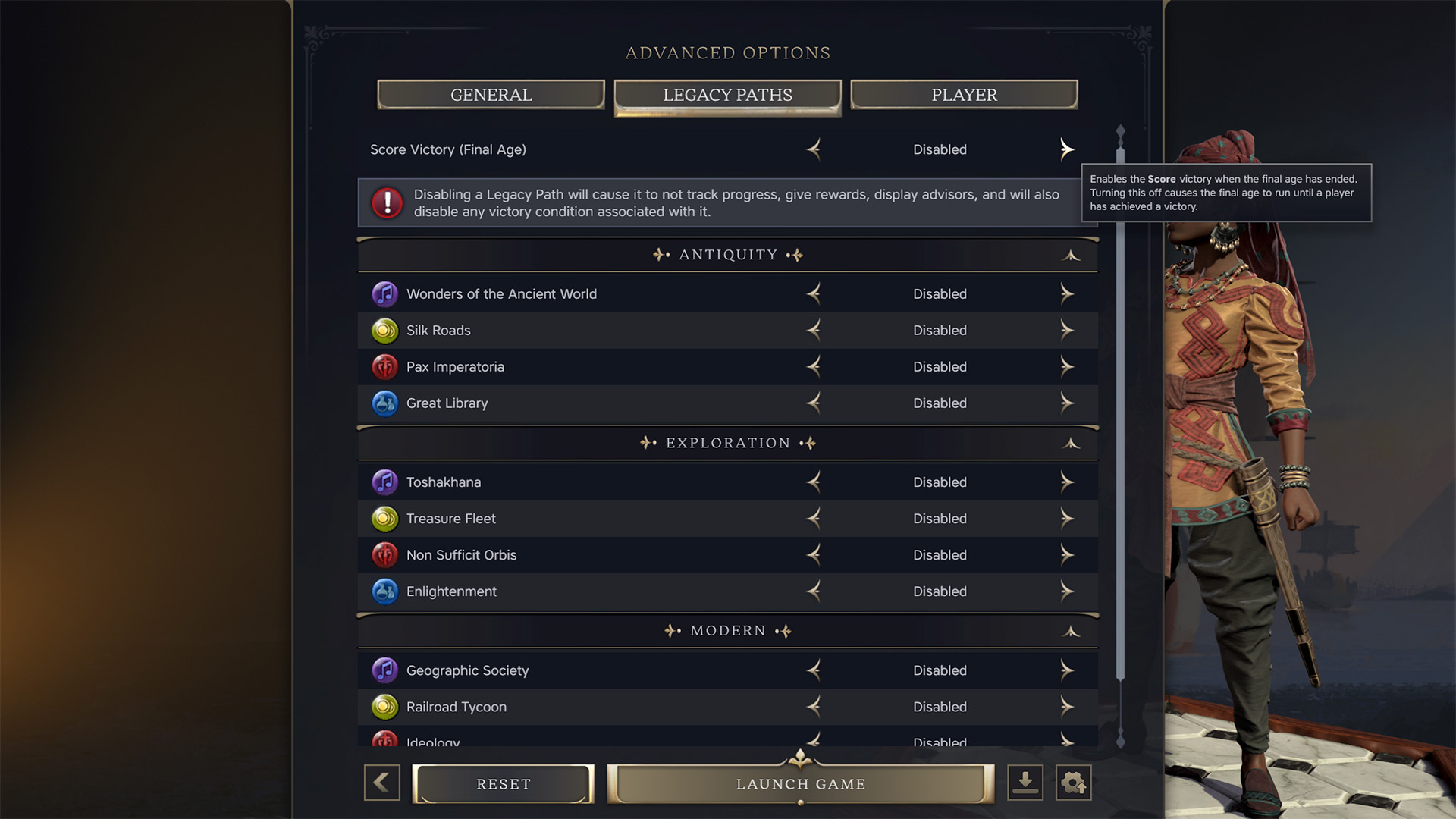
Task: Click the Treasure Fleet gold coin icon
Action: 384,518
